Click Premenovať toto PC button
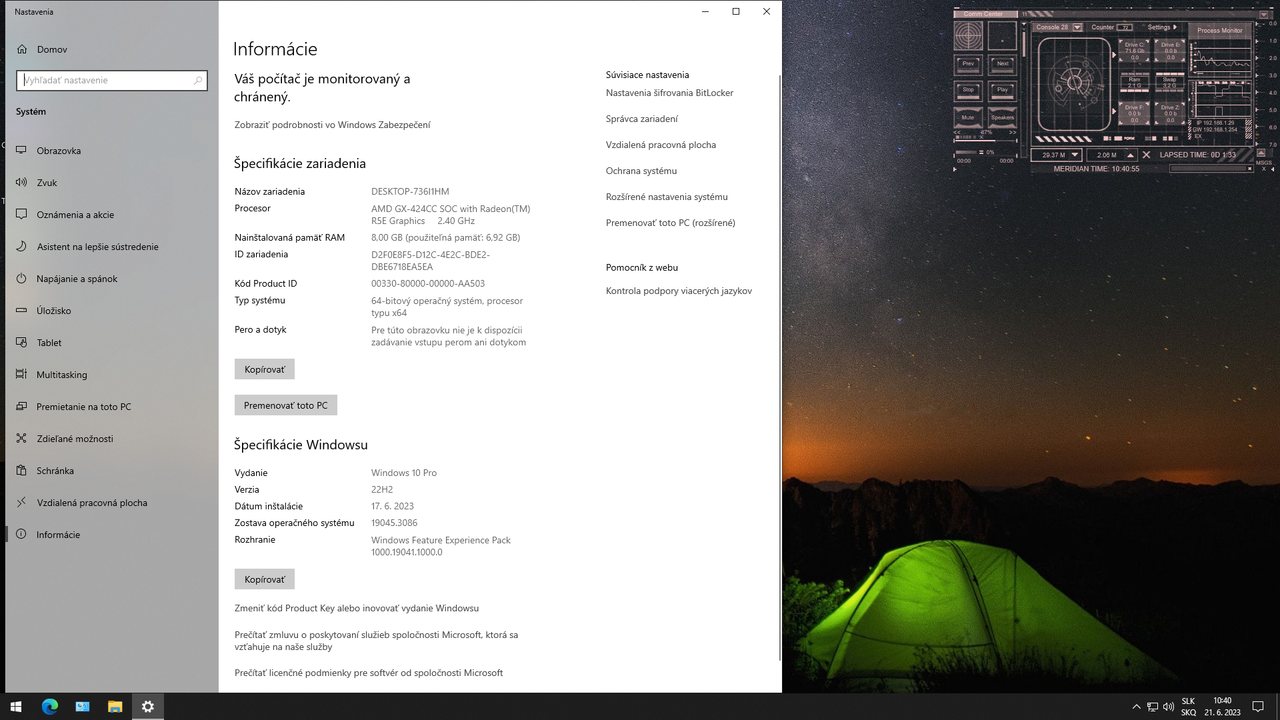The image size is (1280, 720). tap(286, 405)
